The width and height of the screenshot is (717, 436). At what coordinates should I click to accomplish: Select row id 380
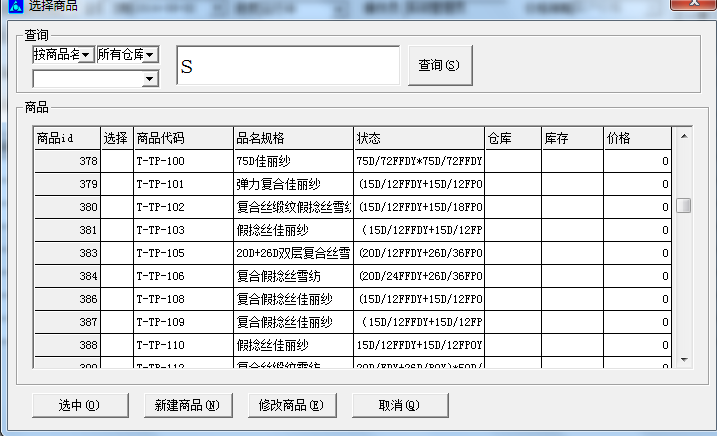pyautogui.click(x=67, y=207)
